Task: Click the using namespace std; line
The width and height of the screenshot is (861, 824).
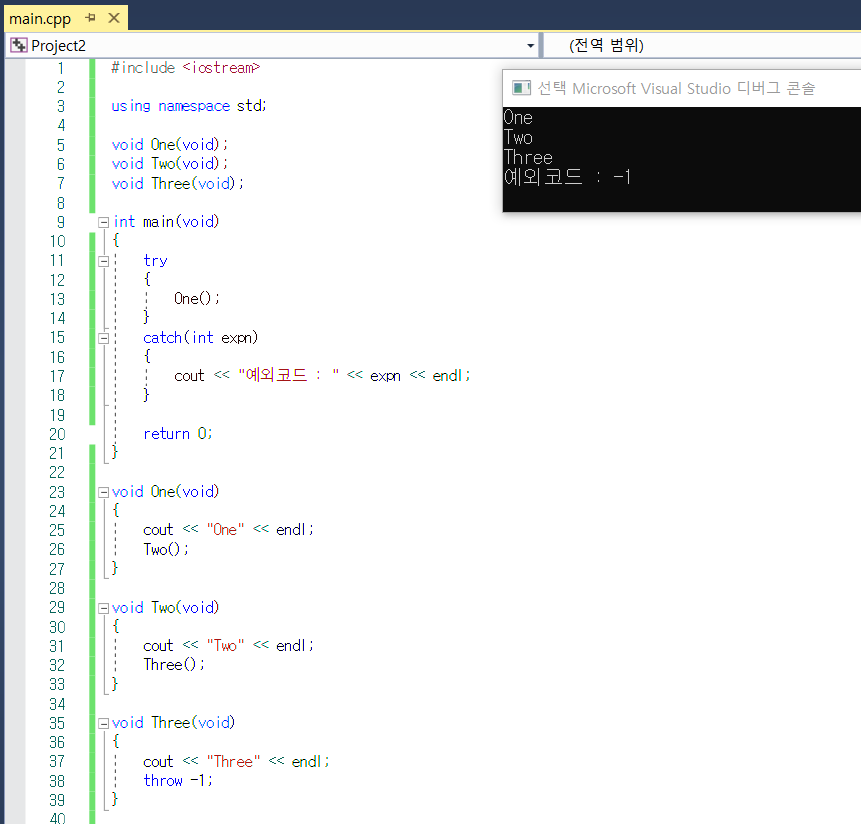Action: [x=189, y=105]
